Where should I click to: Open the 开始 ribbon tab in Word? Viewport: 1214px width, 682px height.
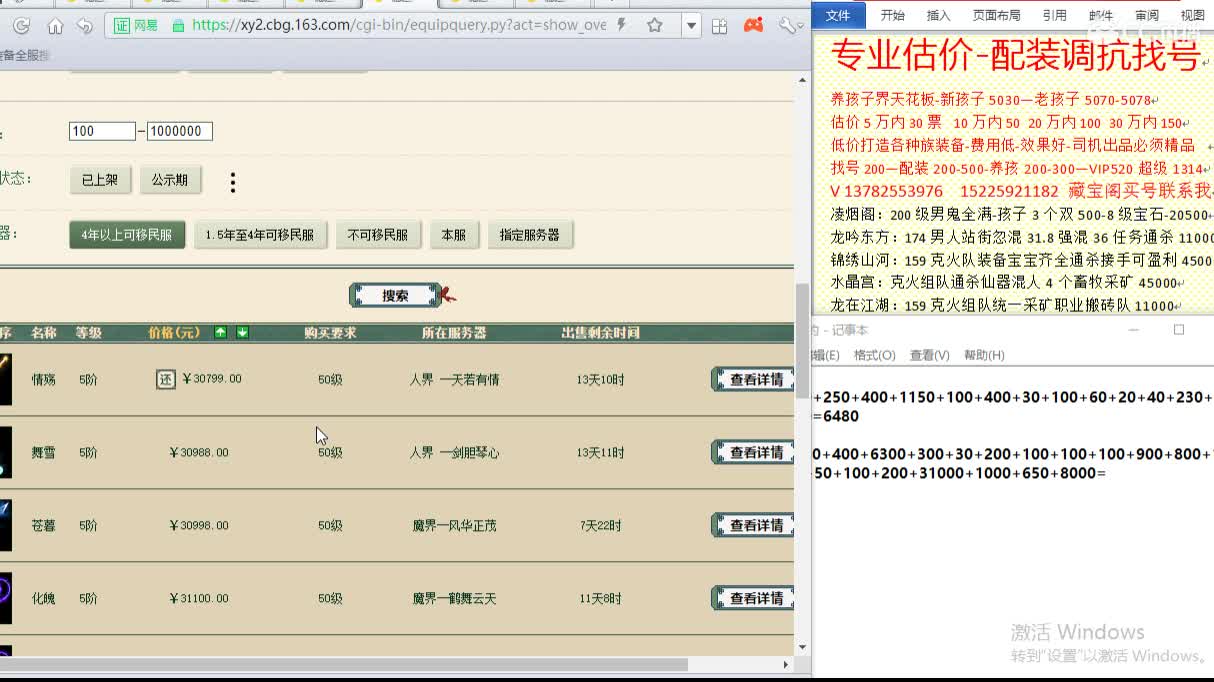click(892, 15)
